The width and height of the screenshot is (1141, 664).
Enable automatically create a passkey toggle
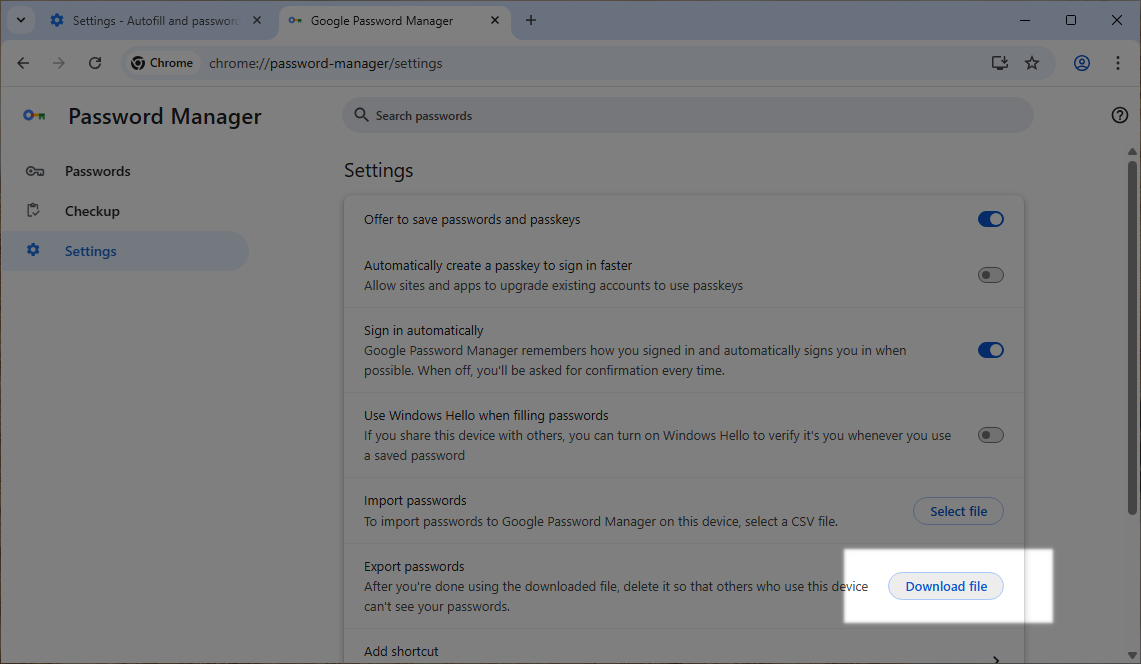pos(990,275)
